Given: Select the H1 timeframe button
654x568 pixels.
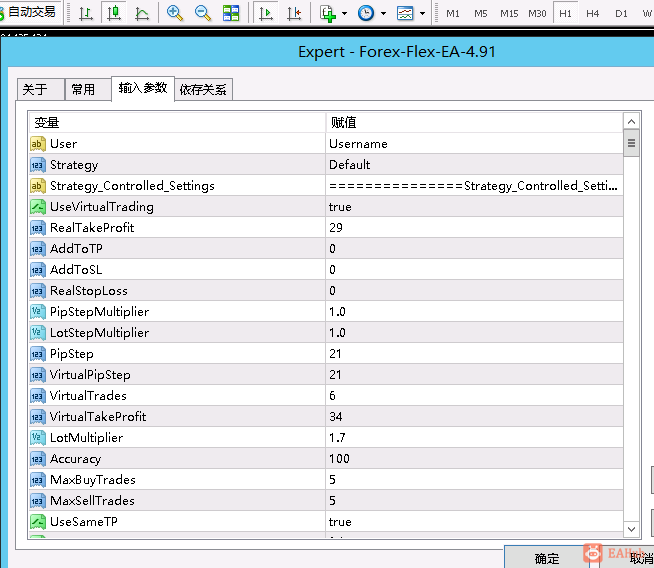Looking at the screenshot, I should tap(565, 13).
